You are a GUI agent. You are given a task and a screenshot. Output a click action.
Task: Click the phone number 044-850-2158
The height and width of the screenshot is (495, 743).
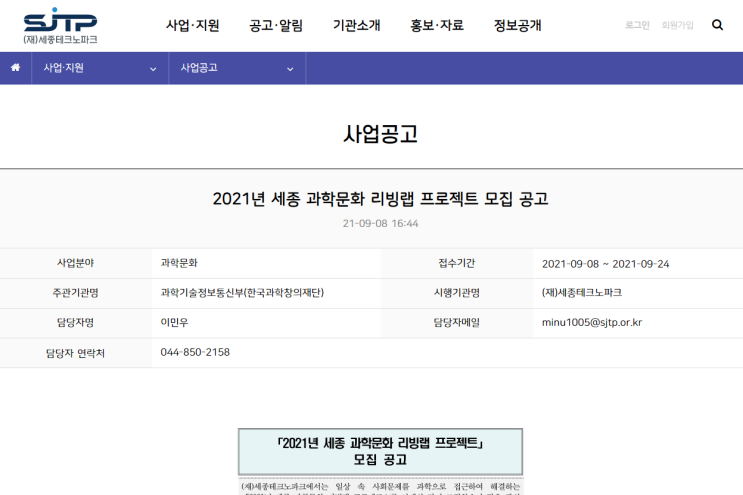(195, 352)
